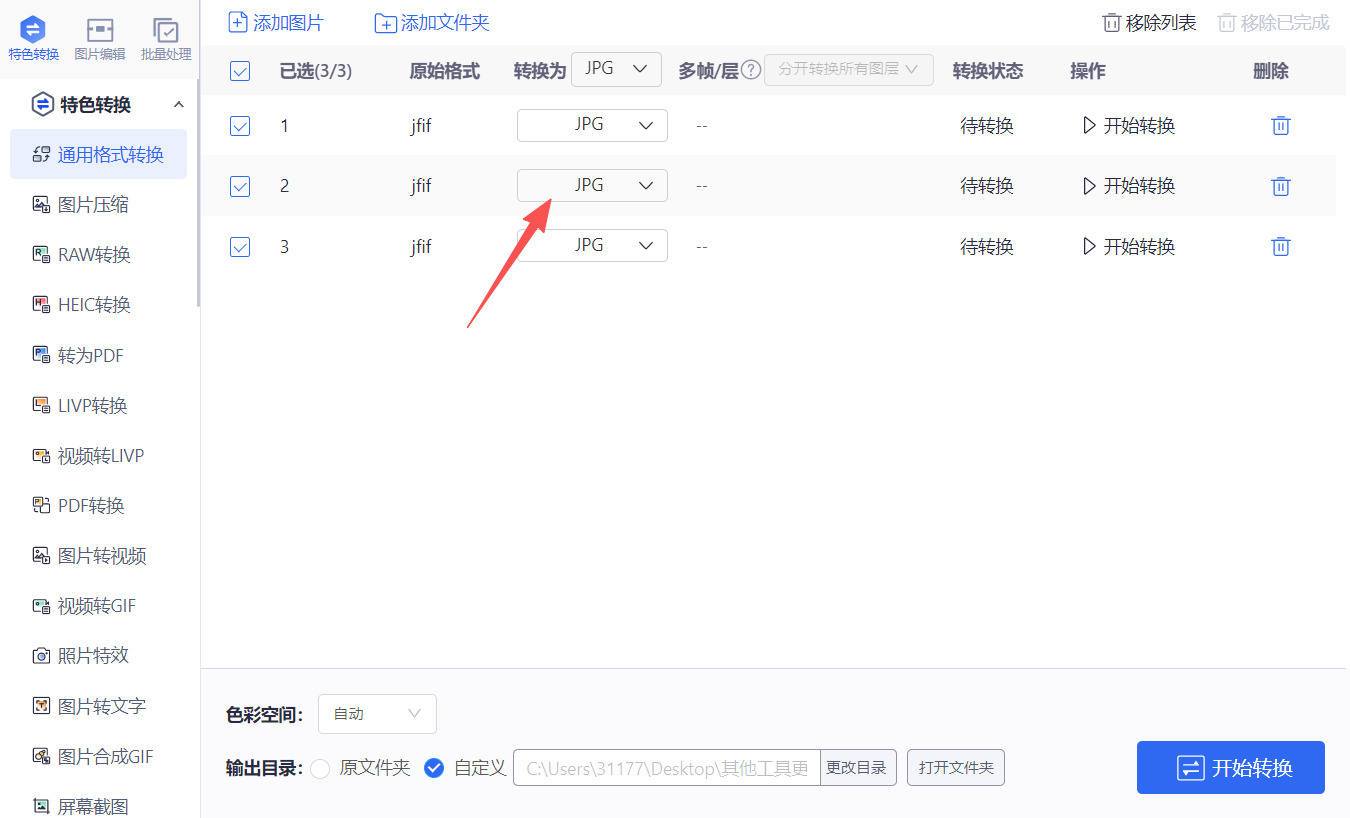Image resolution: width=1350 pixels, height=818 pixels.
Task: Open the header 转换为 JPG dropdown
Action: [616, 70]
